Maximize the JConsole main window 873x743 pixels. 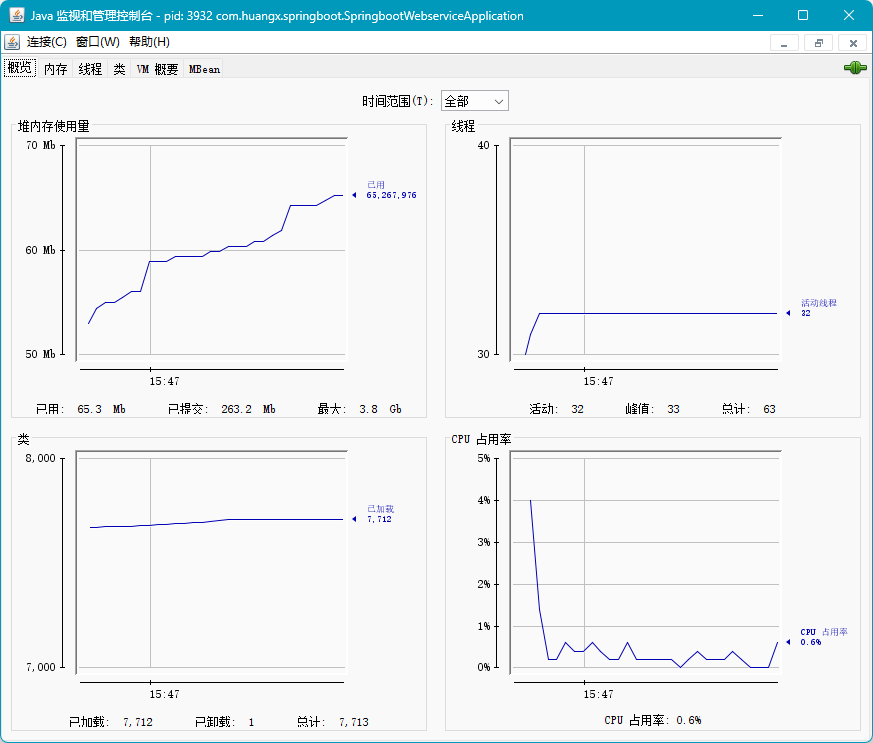click(803, 15)
